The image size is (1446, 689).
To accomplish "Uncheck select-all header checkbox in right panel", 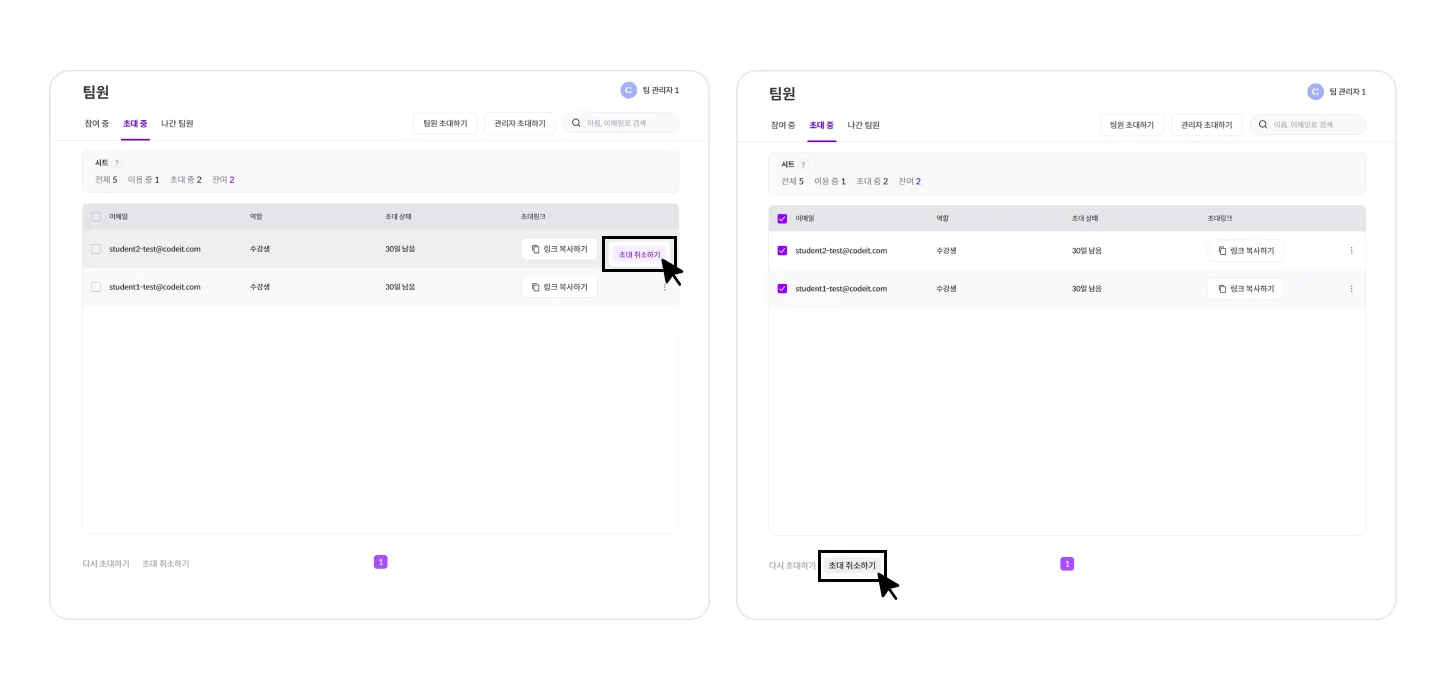I will 782,218.
